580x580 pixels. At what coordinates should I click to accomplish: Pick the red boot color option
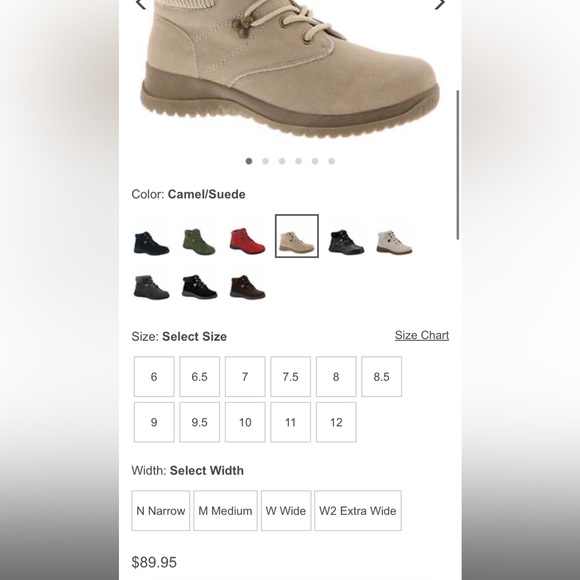click(x=247, y=241)
